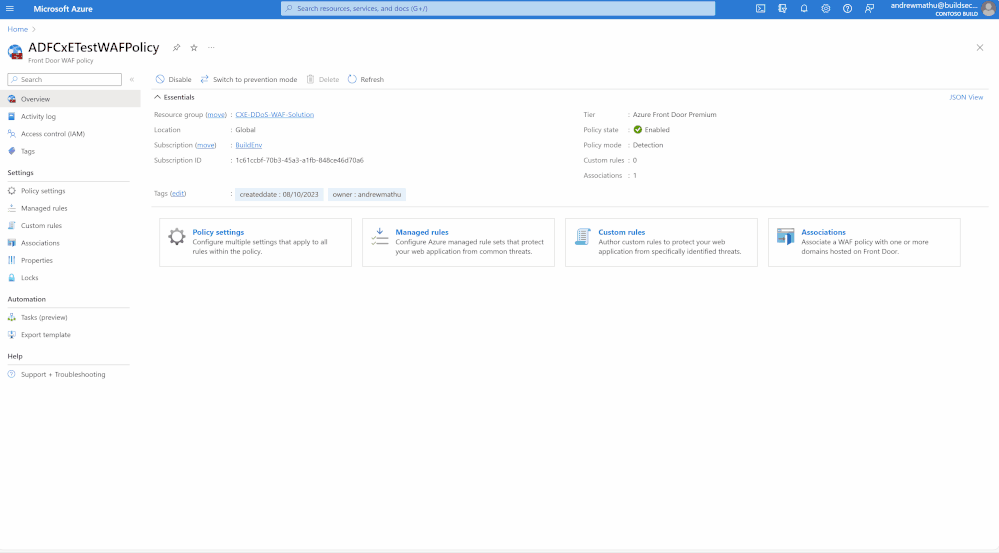
Task: Open JSON View link
Action: click(966, 97)
